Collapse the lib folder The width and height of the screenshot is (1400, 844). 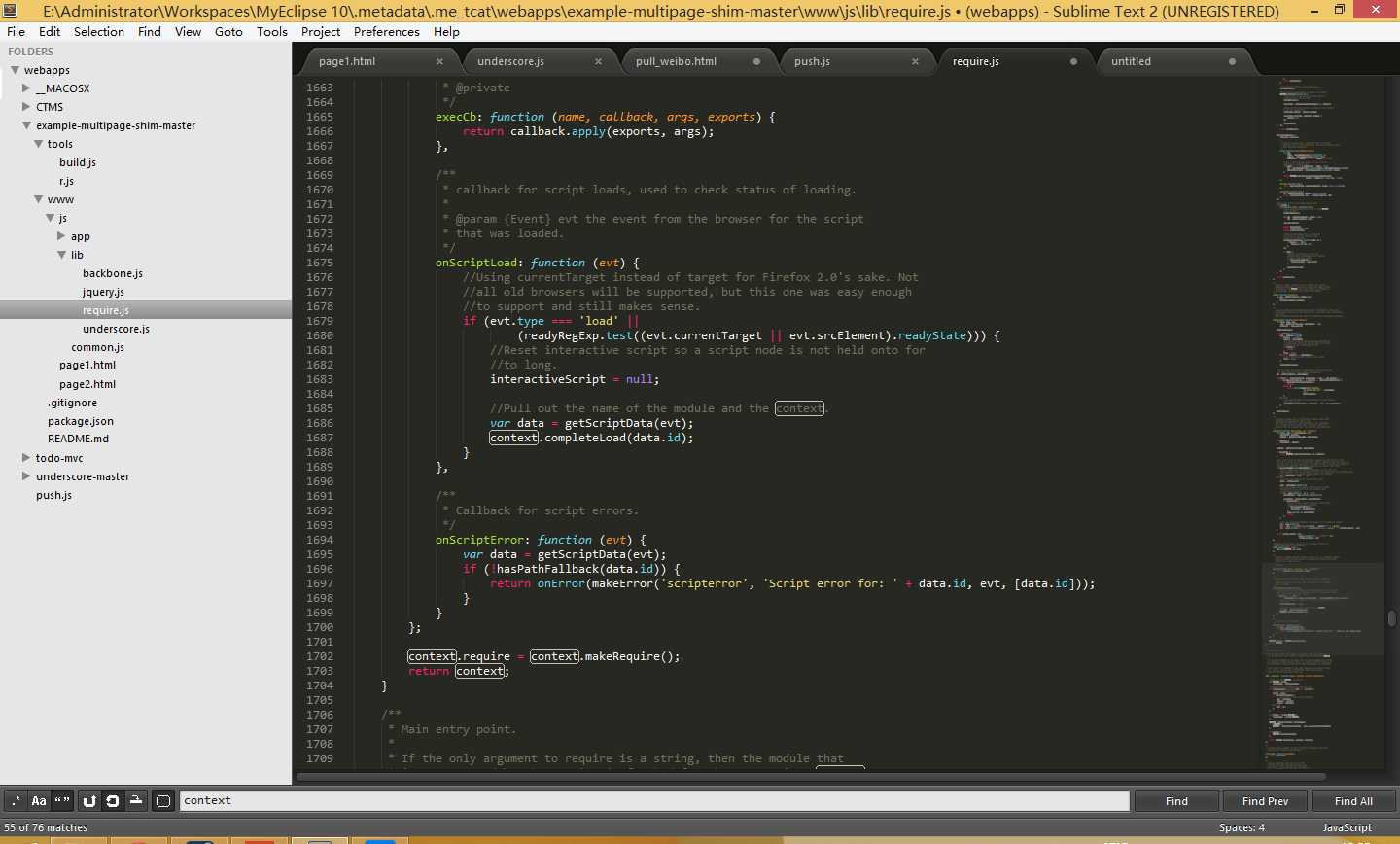click(61, 255)
